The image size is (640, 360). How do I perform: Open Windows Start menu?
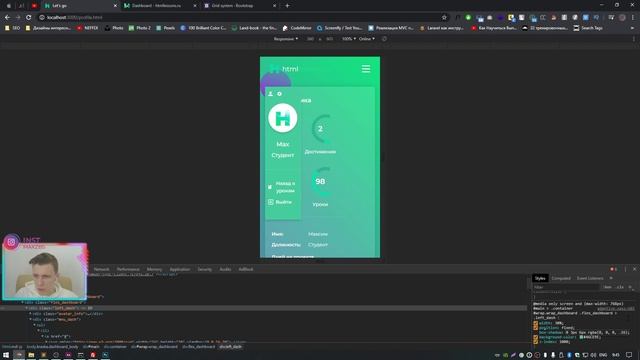[6, 355]
